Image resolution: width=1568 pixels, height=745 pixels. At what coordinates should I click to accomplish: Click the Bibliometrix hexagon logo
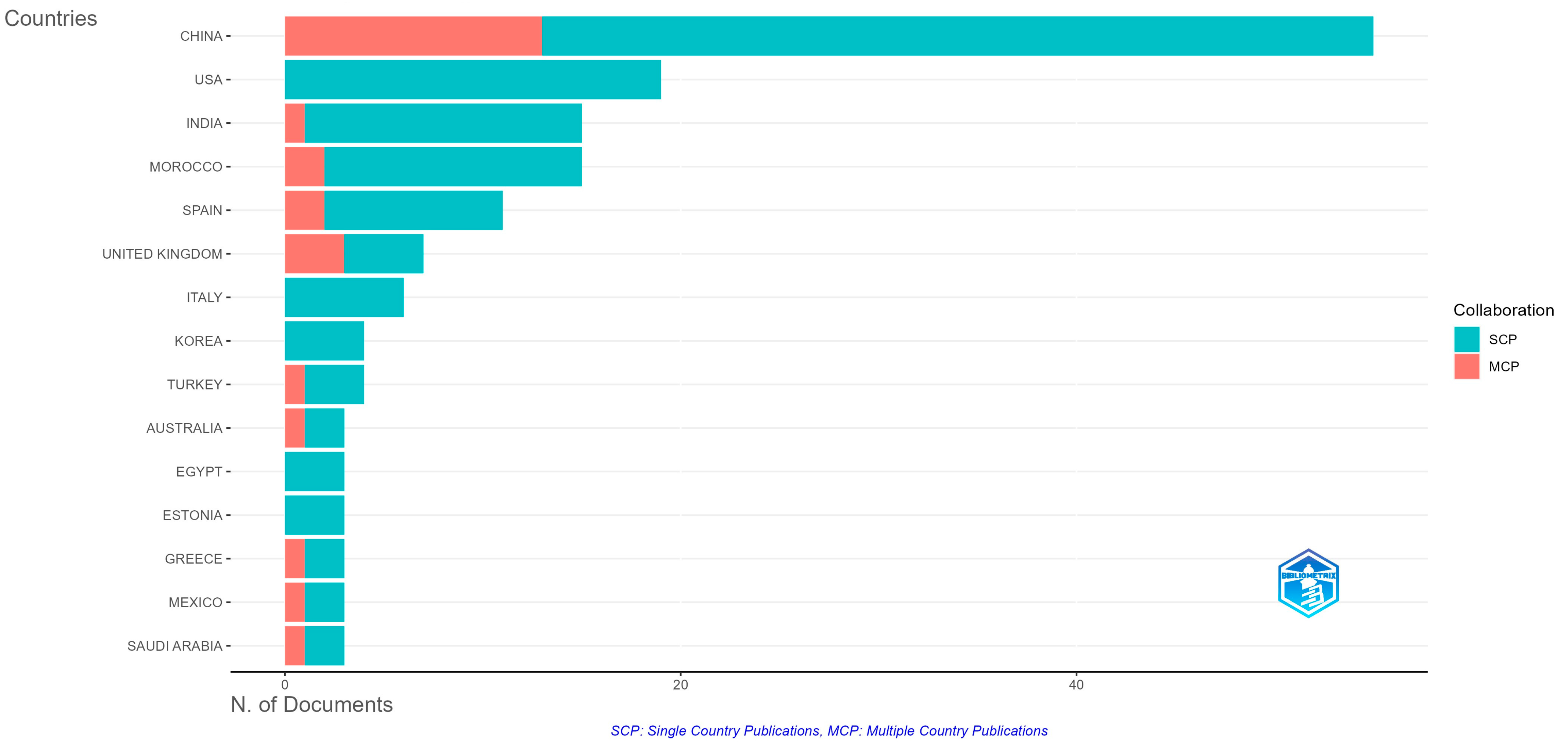pyautogui.click(x=1307, y=584)
